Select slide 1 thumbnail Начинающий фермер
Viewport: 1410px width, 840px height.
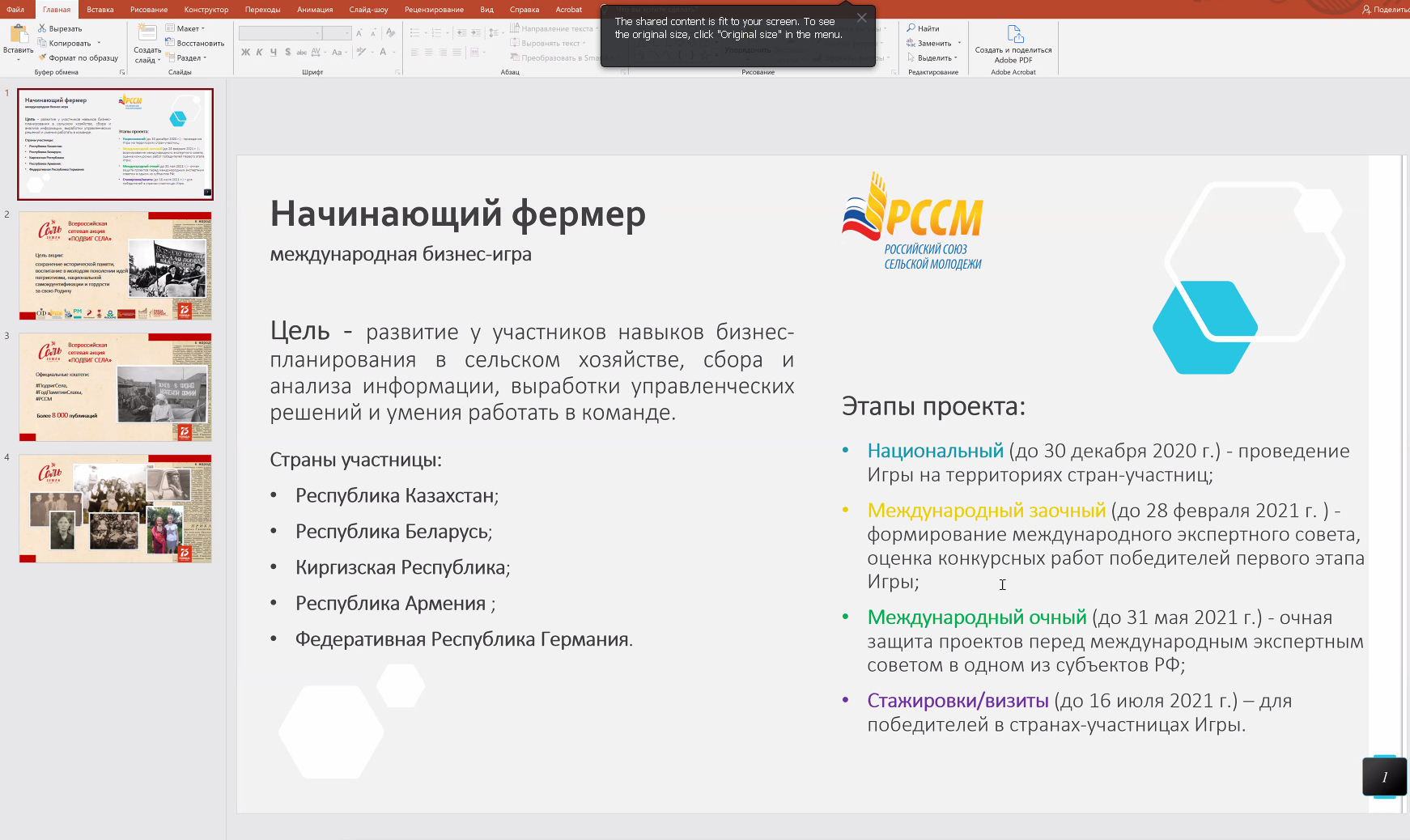click(115, 144)
